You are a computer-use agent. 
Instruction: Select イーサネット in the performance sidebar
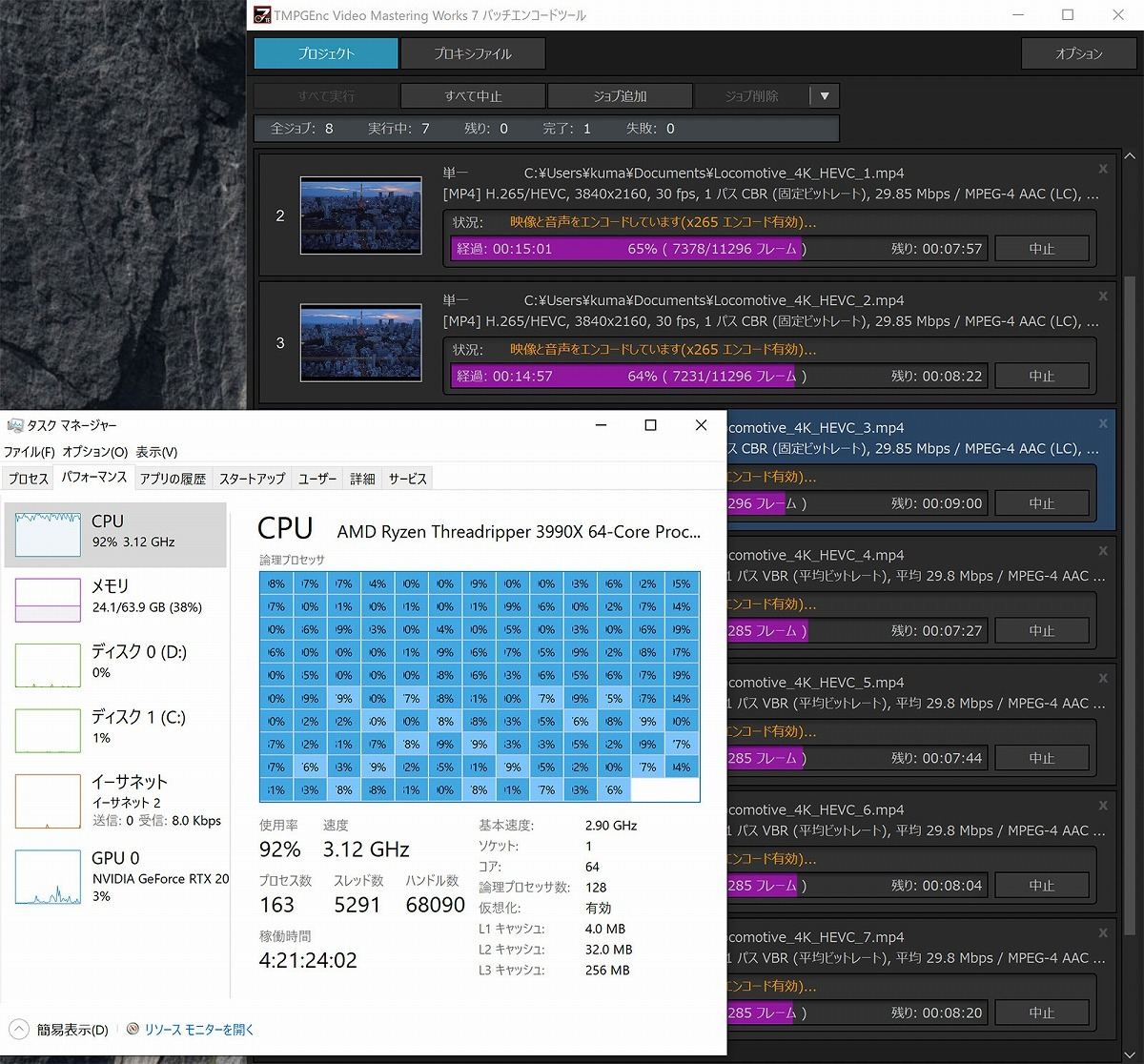(x=115, y=800)
